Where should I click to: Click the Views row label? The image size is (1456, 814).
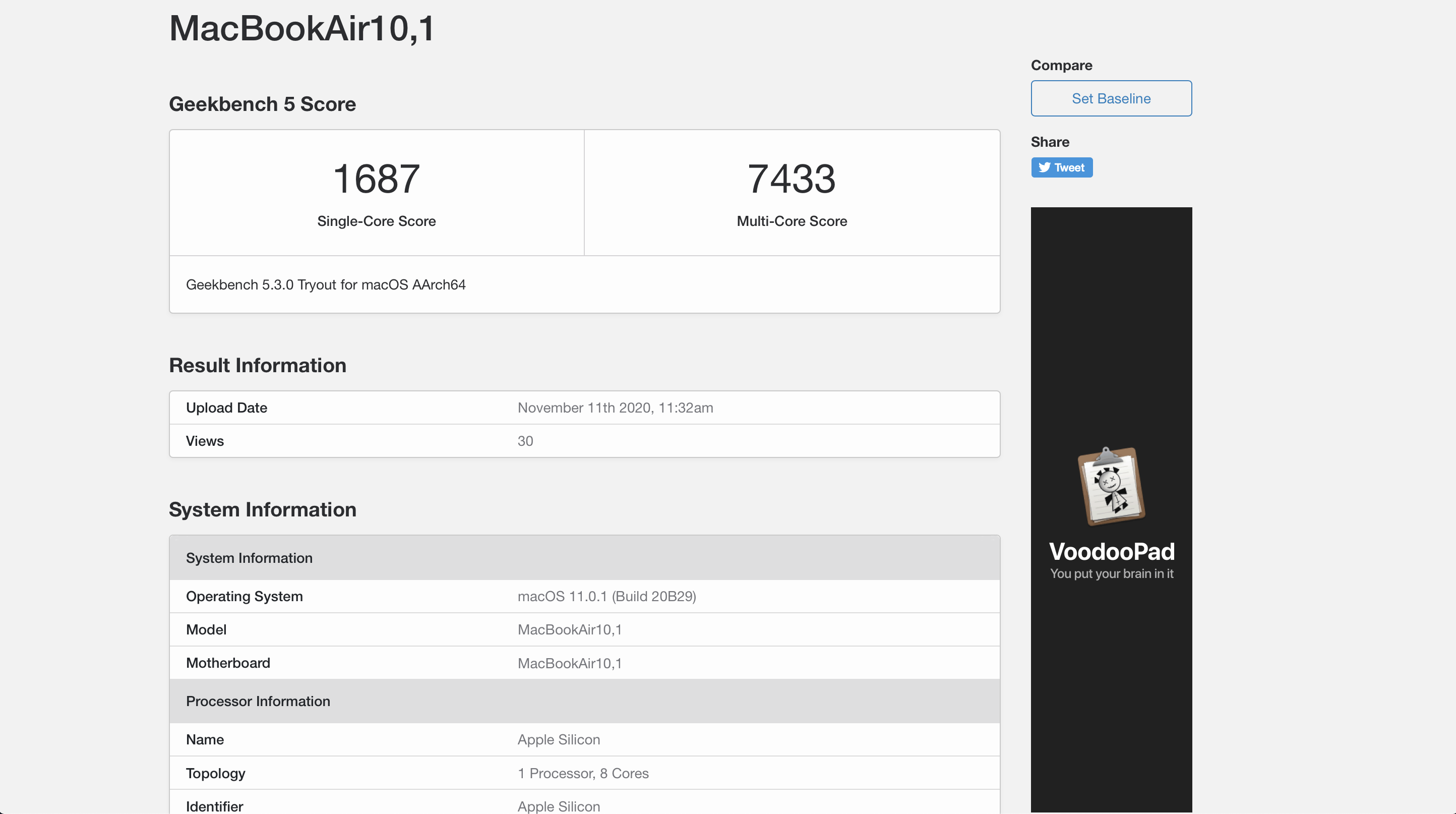205,441
